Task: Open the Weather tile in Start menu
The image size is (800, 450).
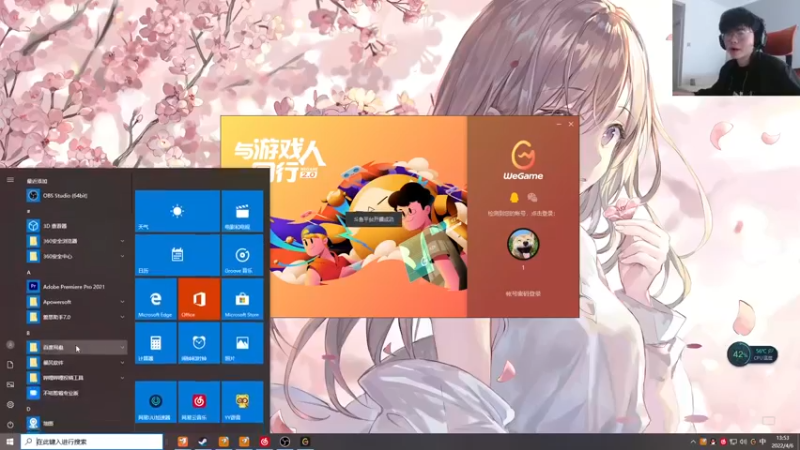Action: tap(178, 211)
